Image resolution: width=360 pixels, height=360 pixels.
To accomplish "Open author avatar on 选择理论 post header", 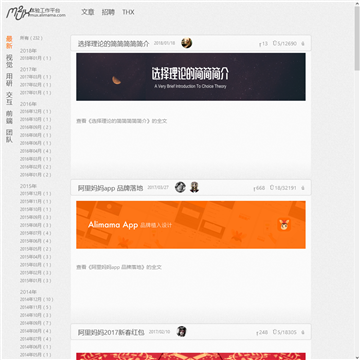I will 187,43.
